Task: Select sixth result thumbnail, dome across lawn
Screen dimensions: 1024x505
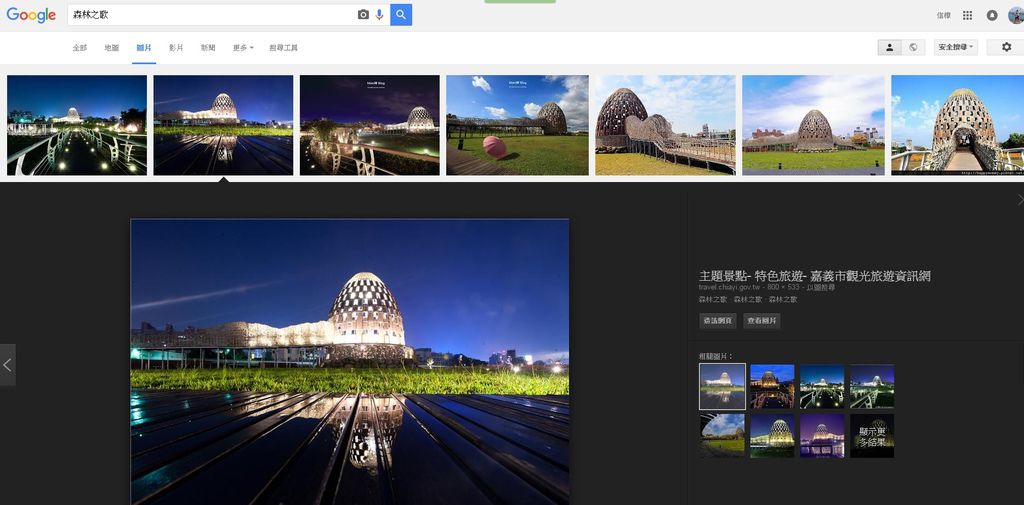Action: [814, 125]
